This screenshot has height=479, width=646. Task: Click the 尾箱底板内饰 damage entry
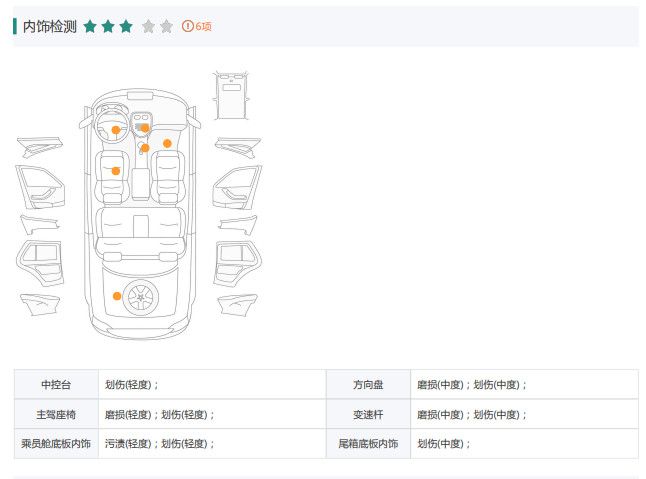(x=443, y=443)
